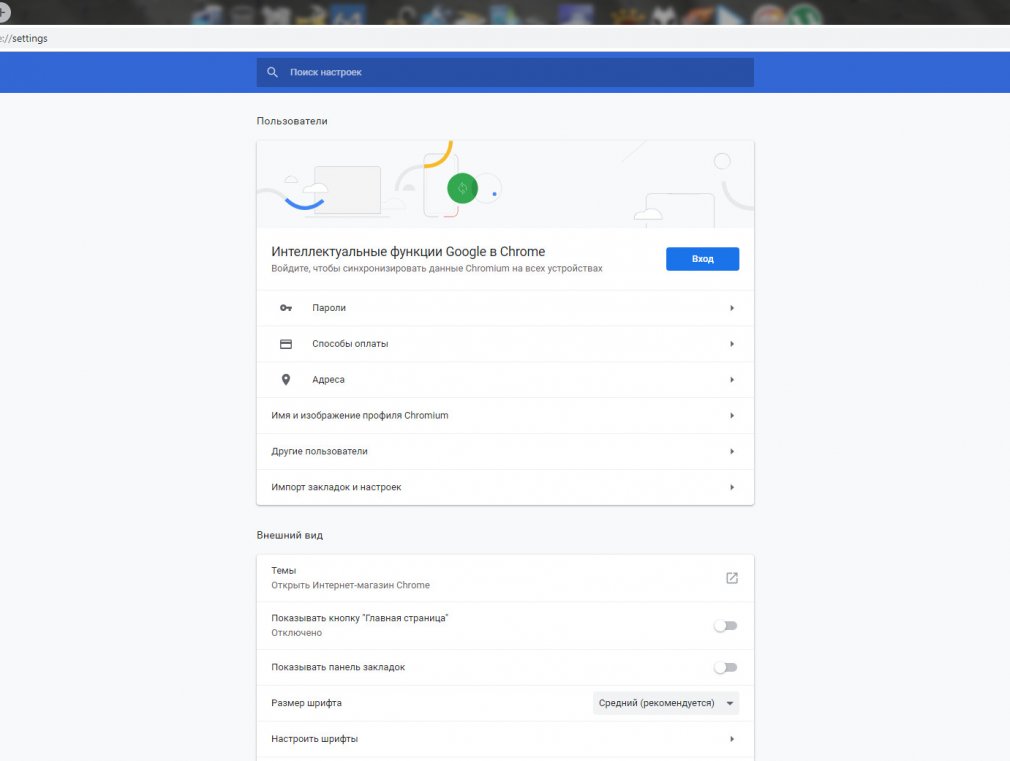
Task: Click the Темы label
Action: point(283,571)
